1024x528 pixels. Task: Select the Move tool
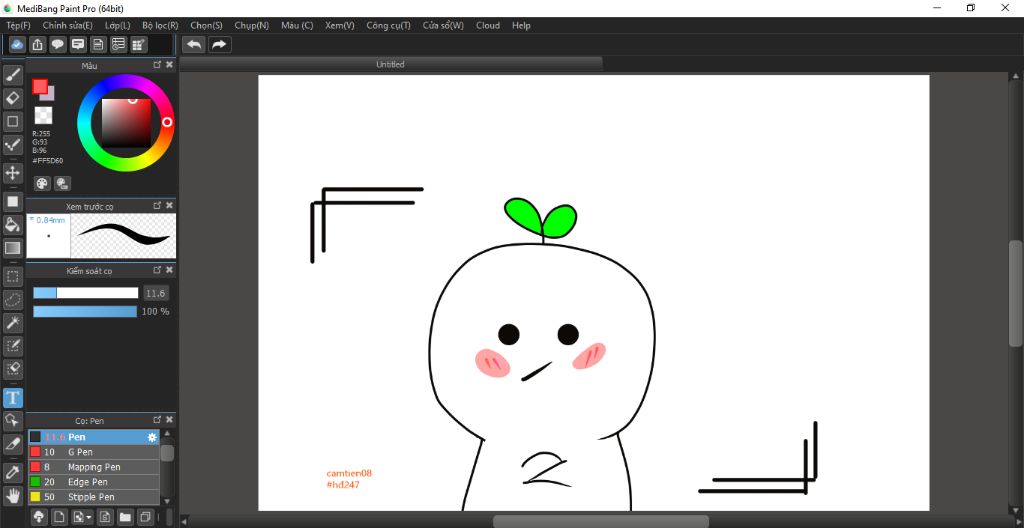point(12,173)
